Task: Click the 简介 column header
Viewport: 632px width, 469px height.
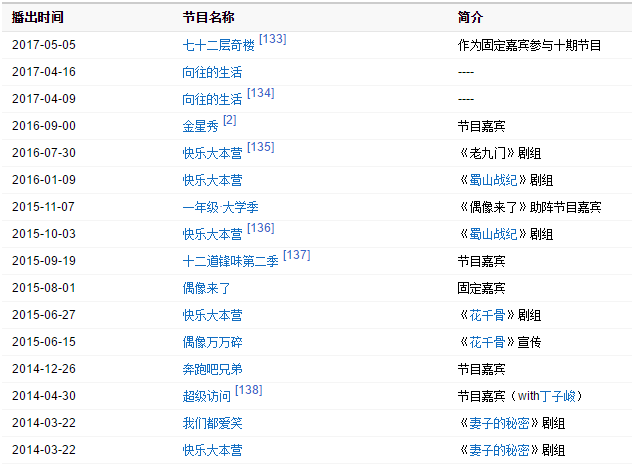Action: (x=470, y=17)
